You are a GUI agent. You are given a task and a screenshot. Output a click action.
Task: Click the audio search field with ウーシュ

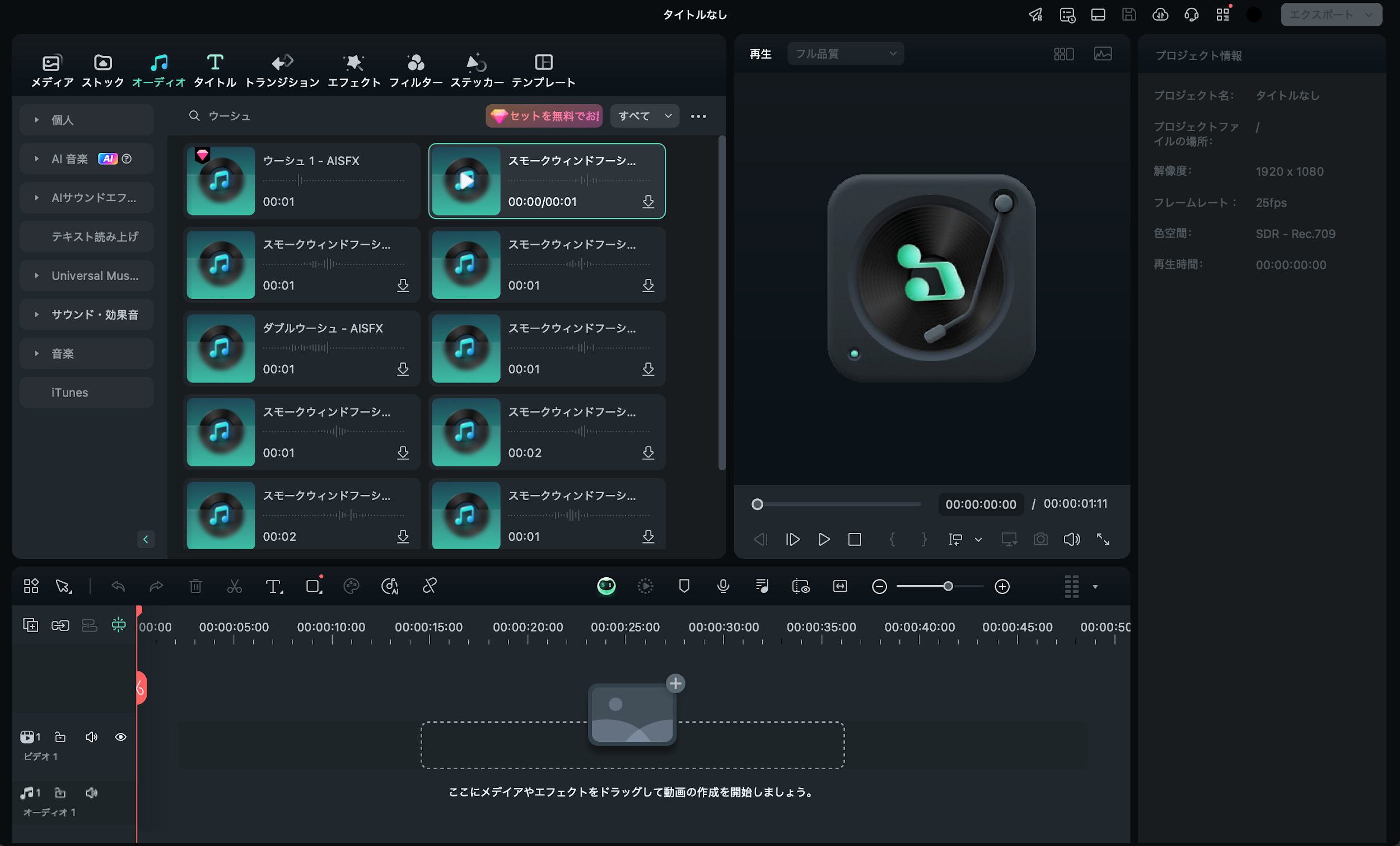(x=333, y=116)
